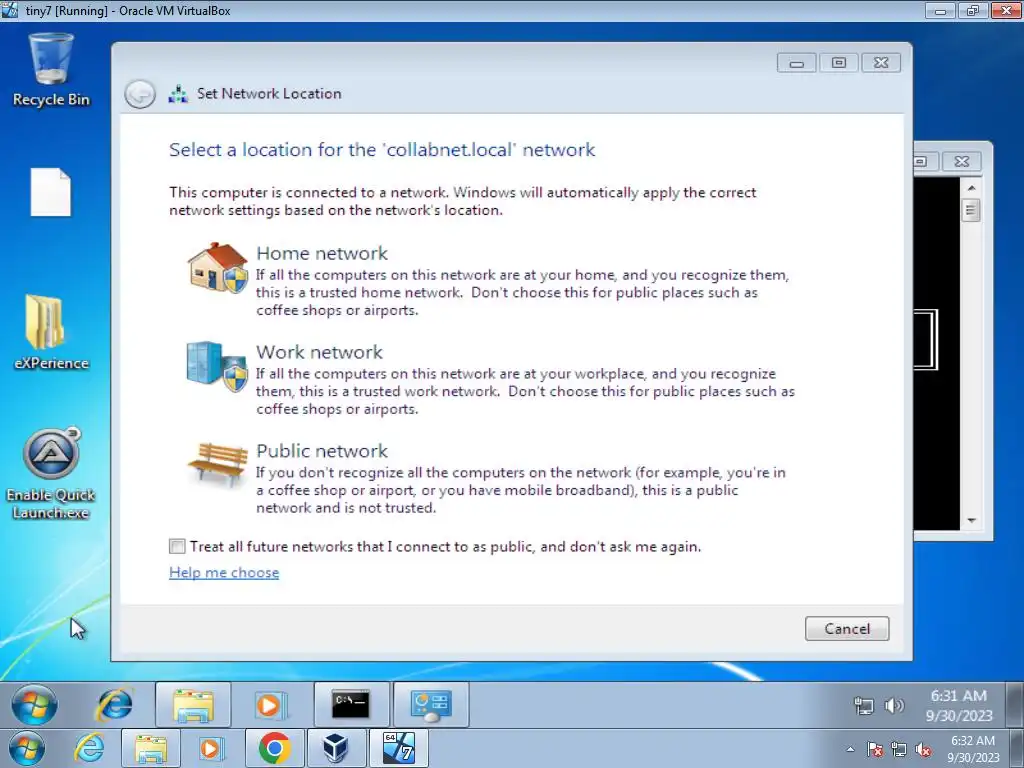Viewport: 1024px width, 768px height.
Task: Click the host tray network icon
Action: click(x=899, y=750)
